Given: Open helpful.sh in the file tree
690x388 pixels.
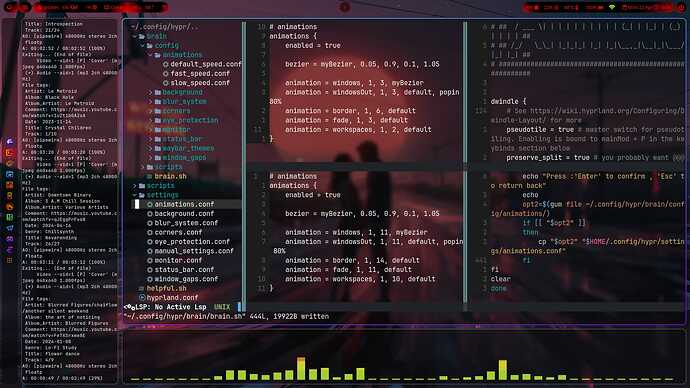Looking at the screenshot, I should (166, 289).
